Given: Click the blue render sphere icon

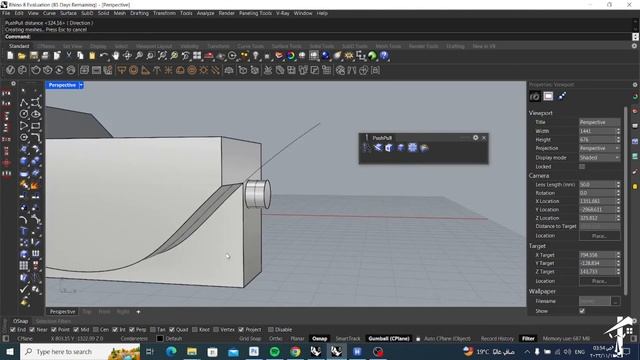Looking at the screenshot, I should (x=326, y=56).
